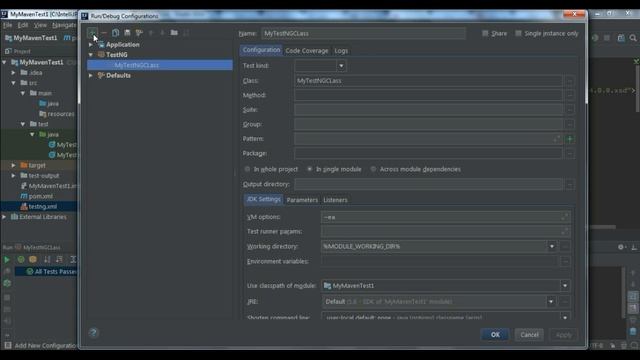Open JRE dropdown arrow
This screenshot has height=360, width=640.
coord(551,302)
